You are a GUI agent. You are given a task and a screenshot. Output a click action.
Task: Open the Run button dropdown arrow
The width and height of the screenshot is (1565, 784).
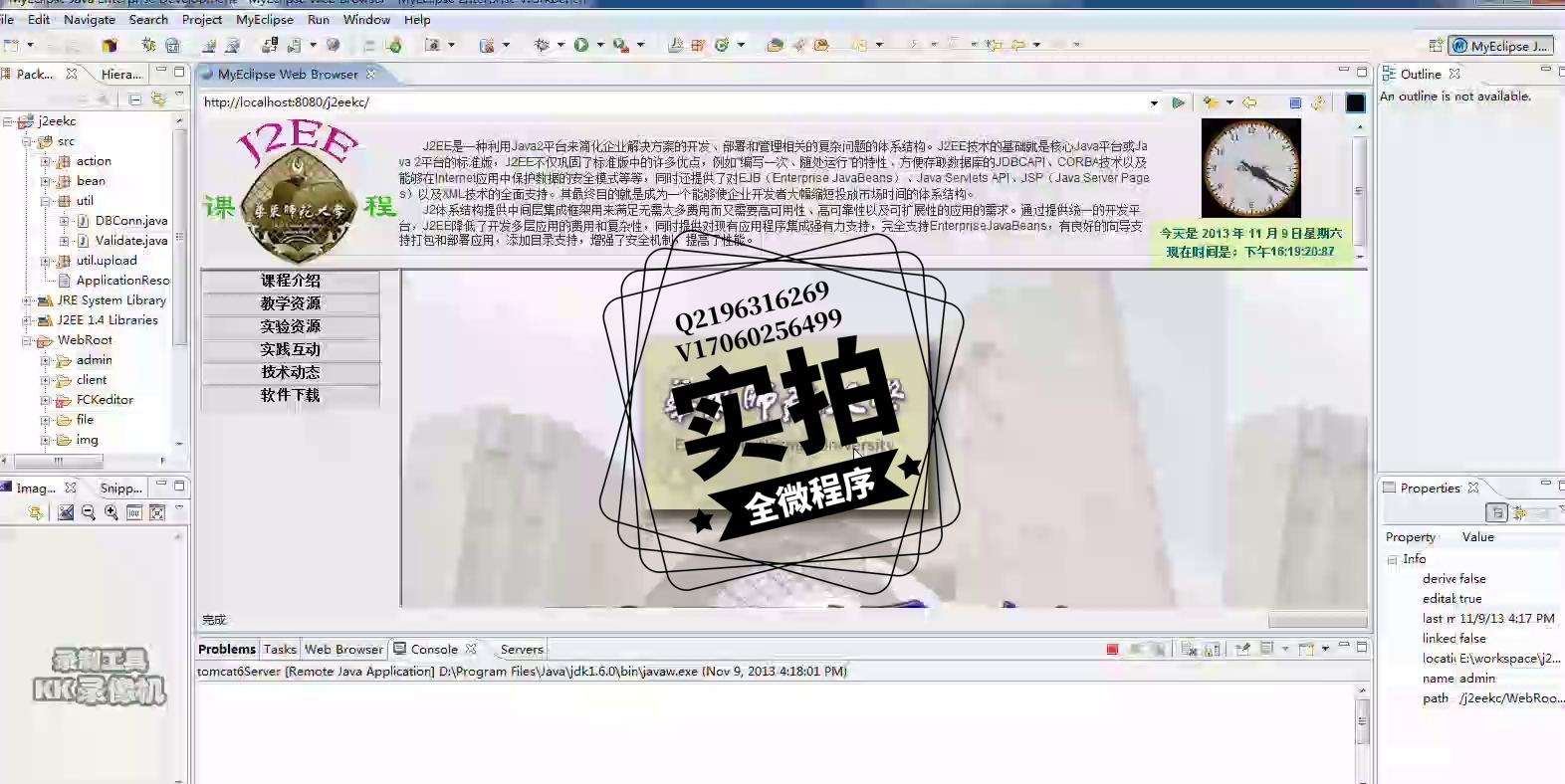pos(599,45)
